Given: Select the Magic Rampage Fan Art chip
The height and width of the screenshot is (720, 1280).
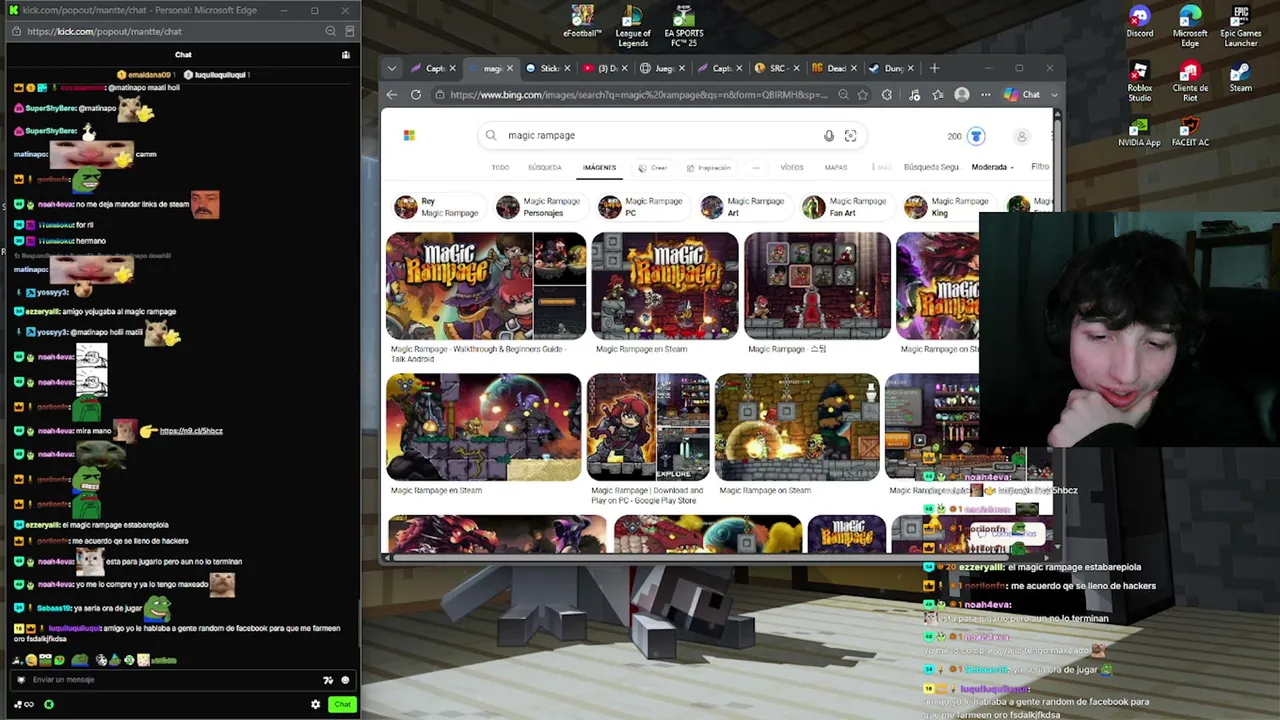Looking at the screenshot, I should 847,207.
